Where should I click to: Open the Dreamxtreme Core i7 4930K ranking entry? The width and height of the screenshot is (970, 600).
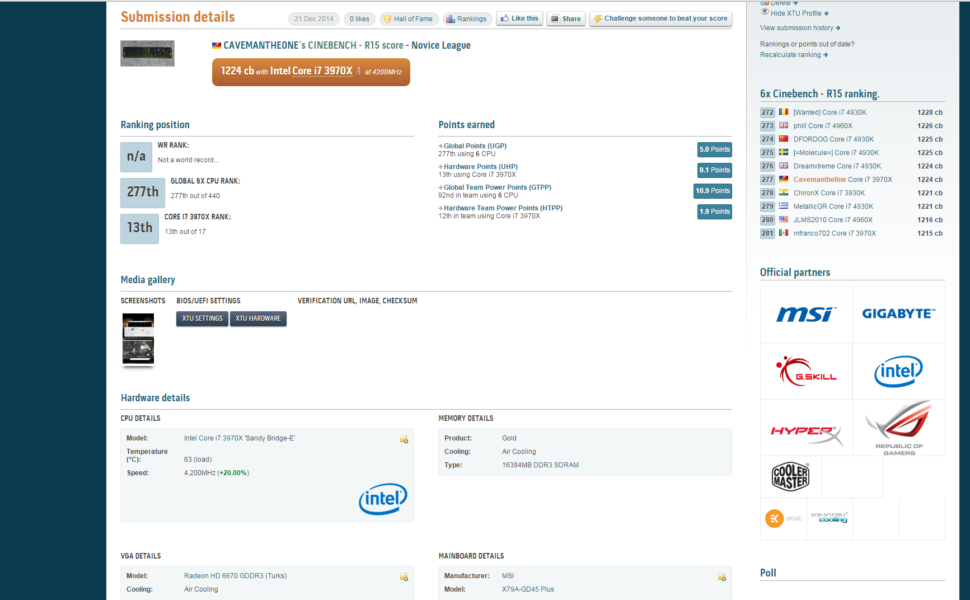(x=837, y=166)
